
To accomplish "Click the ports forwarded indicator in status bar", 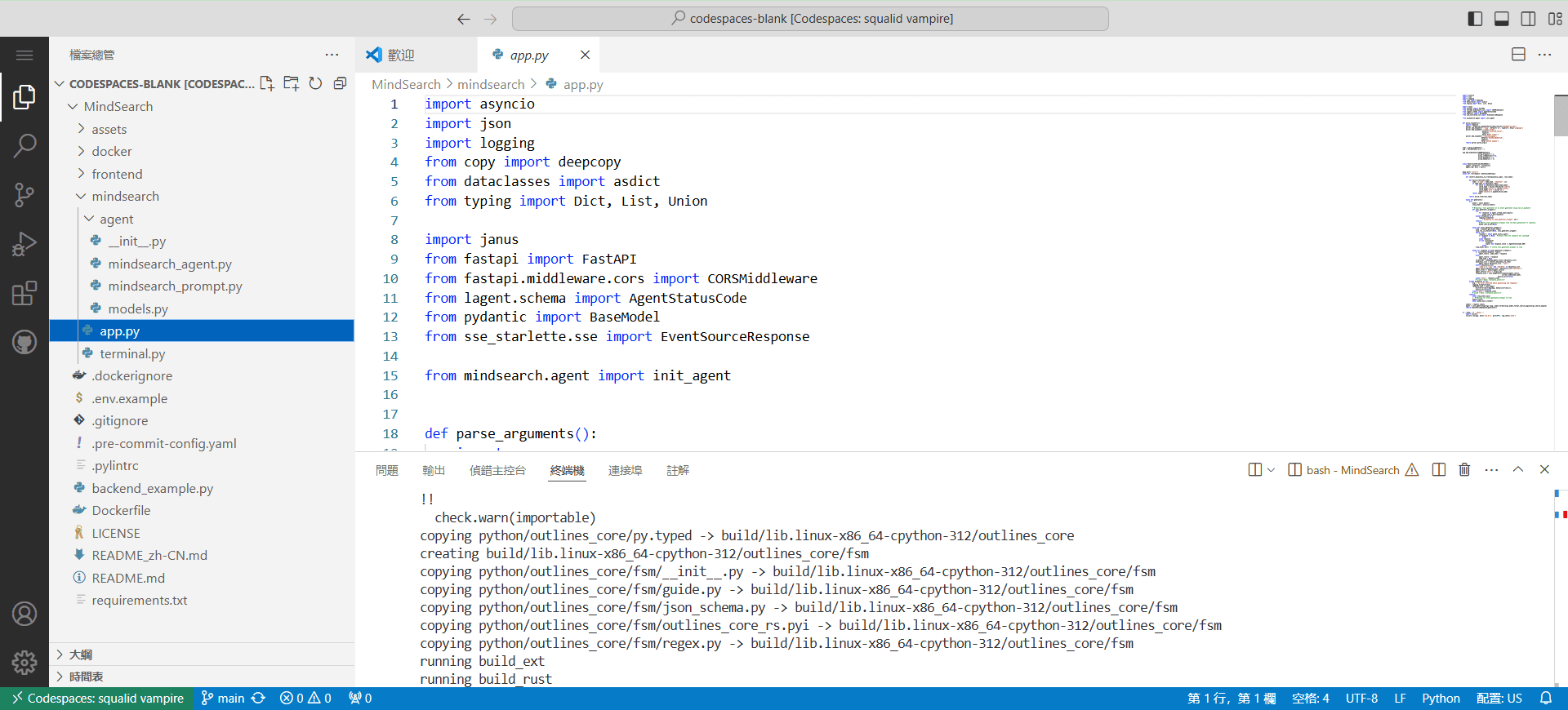I will point(360,699).
